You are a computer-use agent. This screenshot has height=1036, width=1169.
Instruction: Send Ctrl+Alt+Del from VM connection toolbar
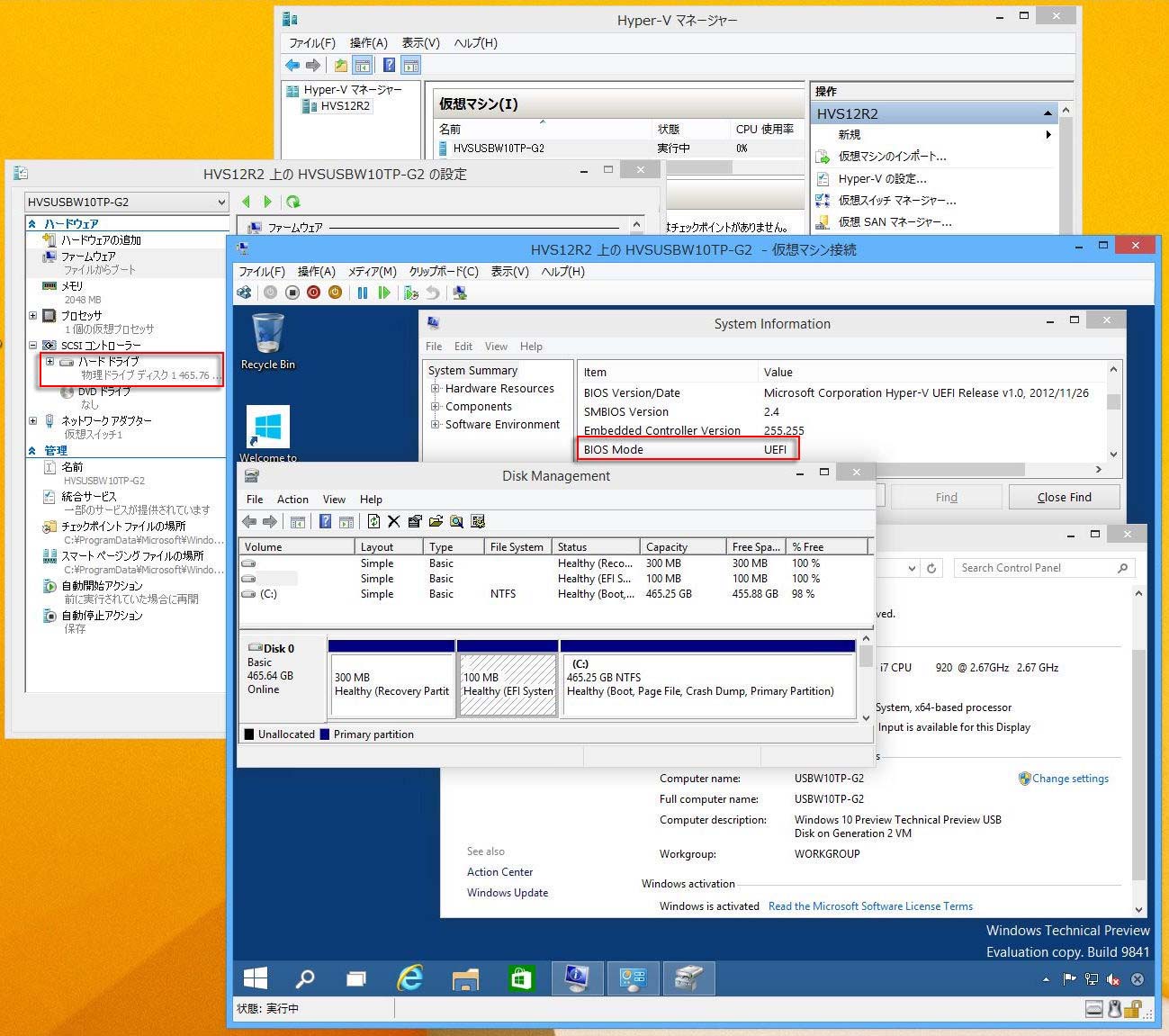244,293
